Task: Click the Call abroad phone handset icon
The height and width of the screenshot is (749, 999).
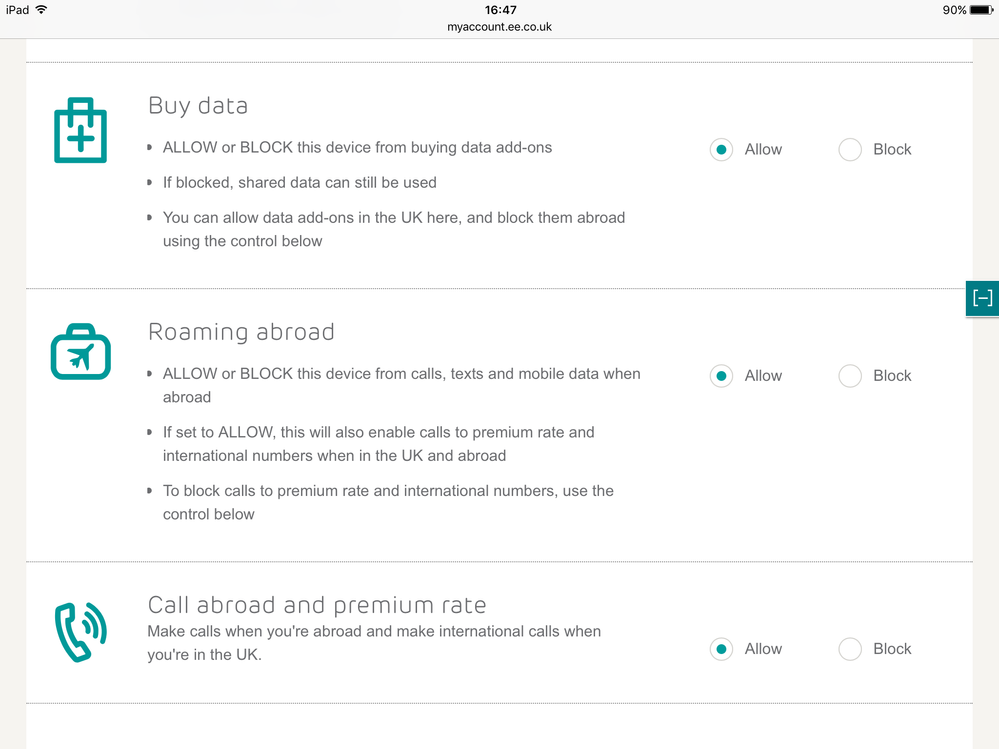Action: 80,633
